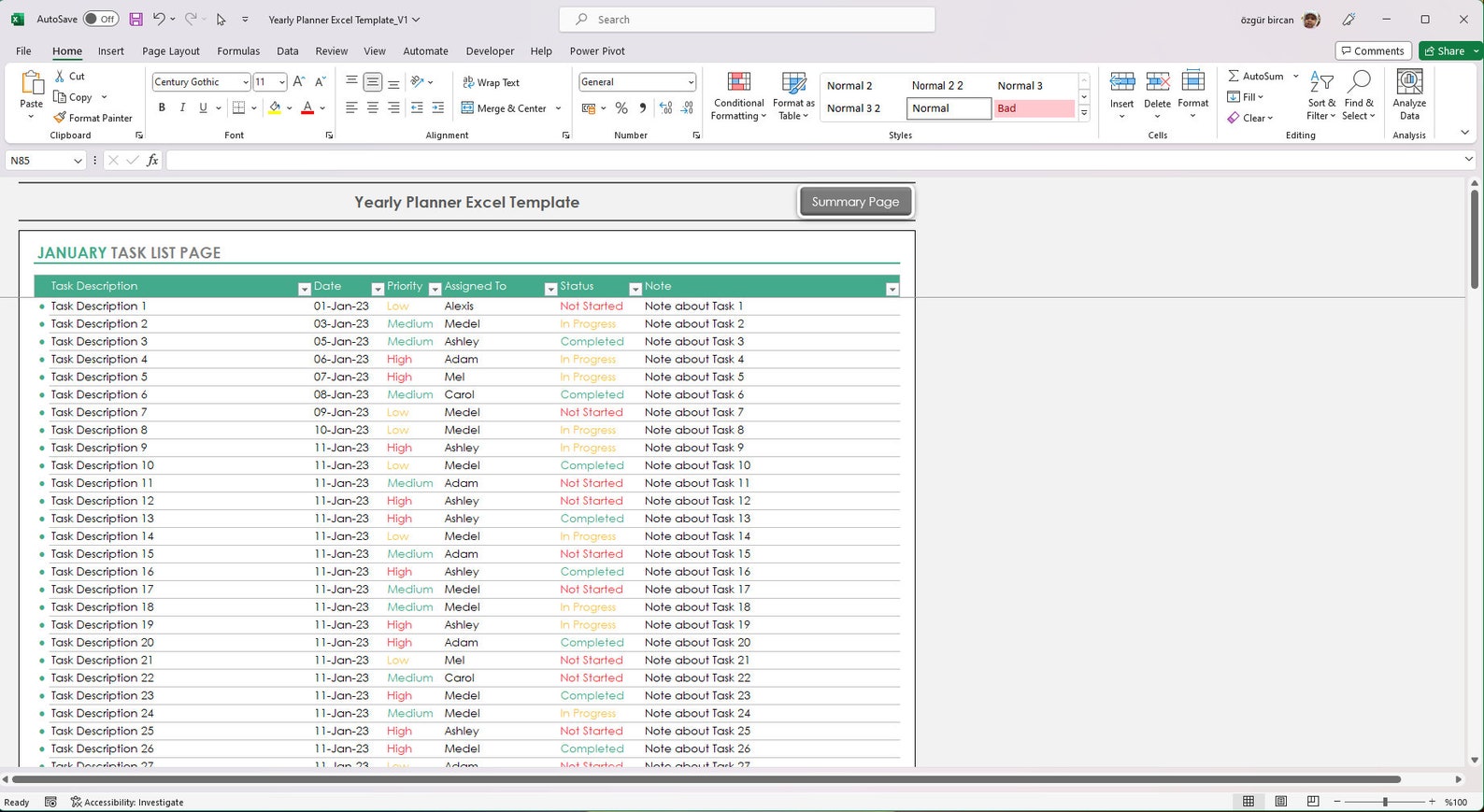Switch to the Page Layout tab
1484x812 pixels.
(171, 51)
